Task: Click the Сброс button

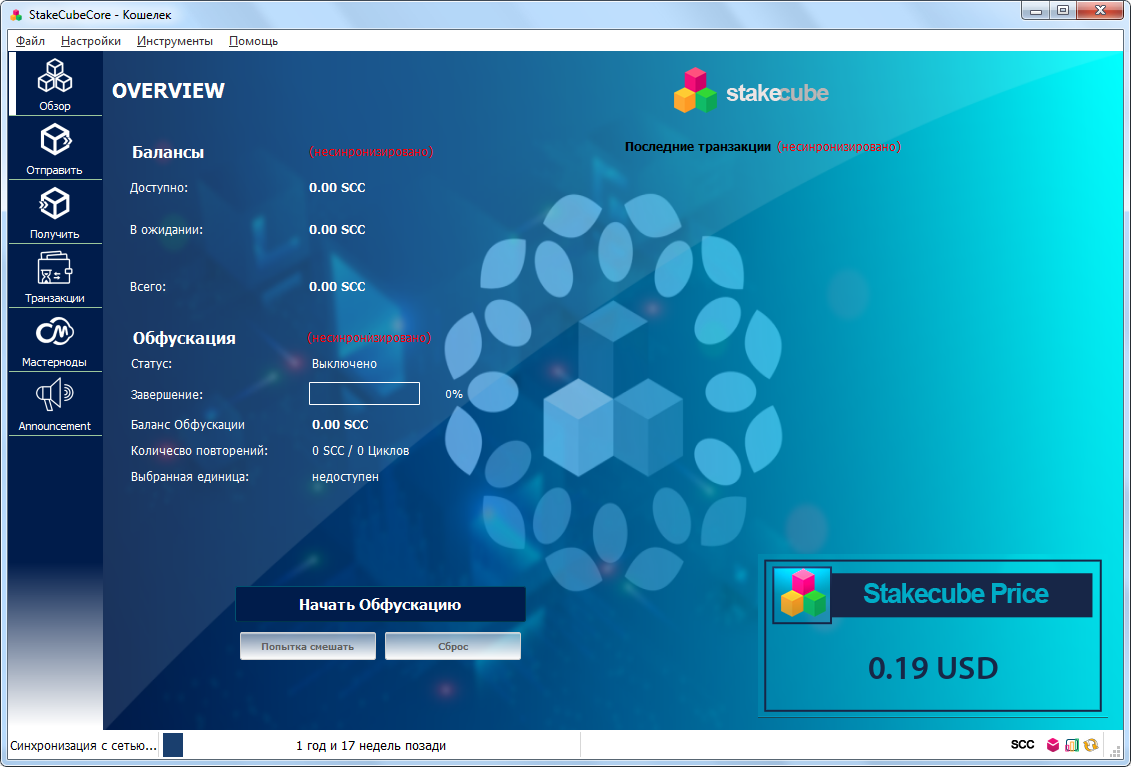Action: pyautogui.click(x=453, y=647)
